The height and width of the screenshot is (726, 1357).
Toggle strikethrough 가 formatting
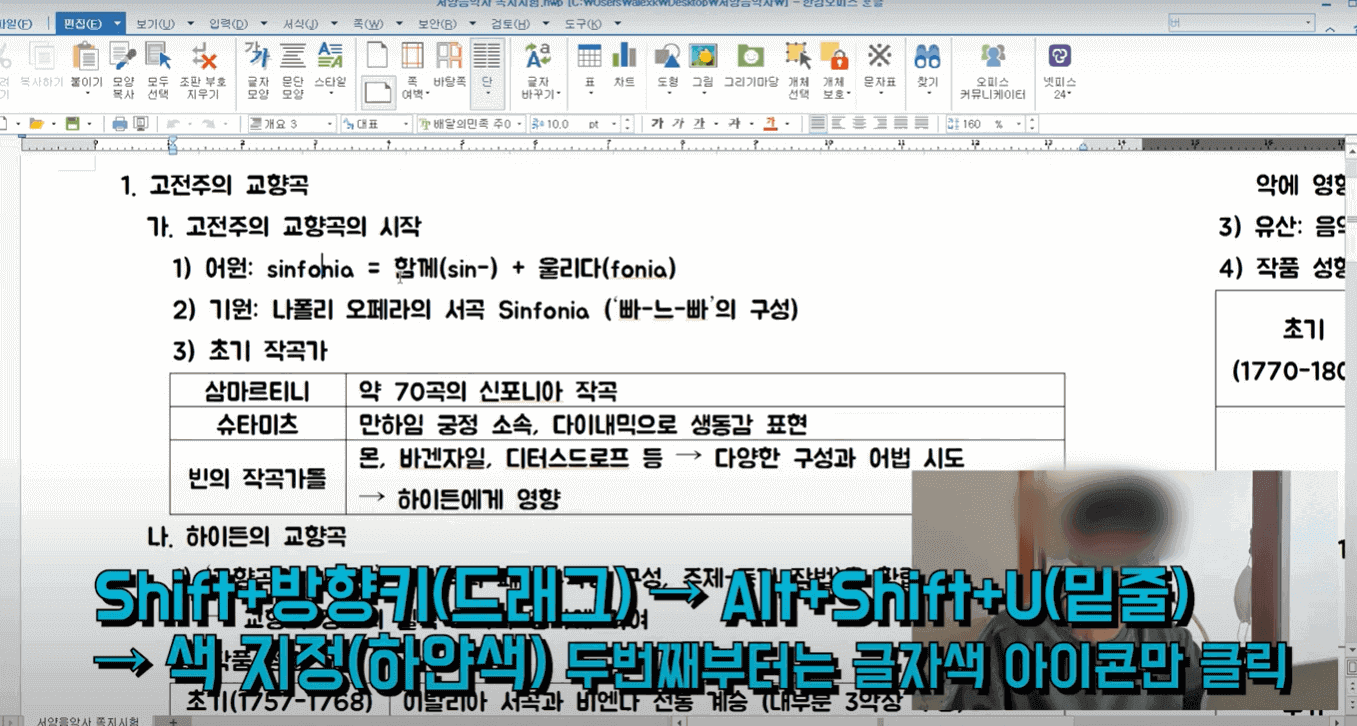(x=734, y=124)
